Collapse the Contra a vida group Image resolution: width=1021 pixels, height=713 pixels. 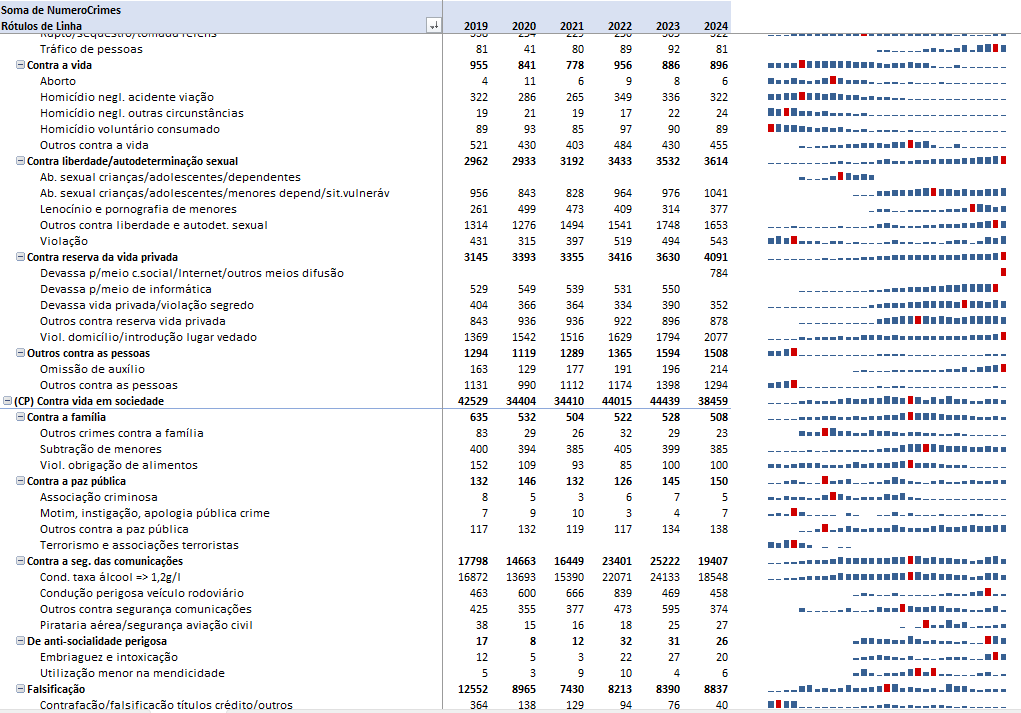point(20,65)
